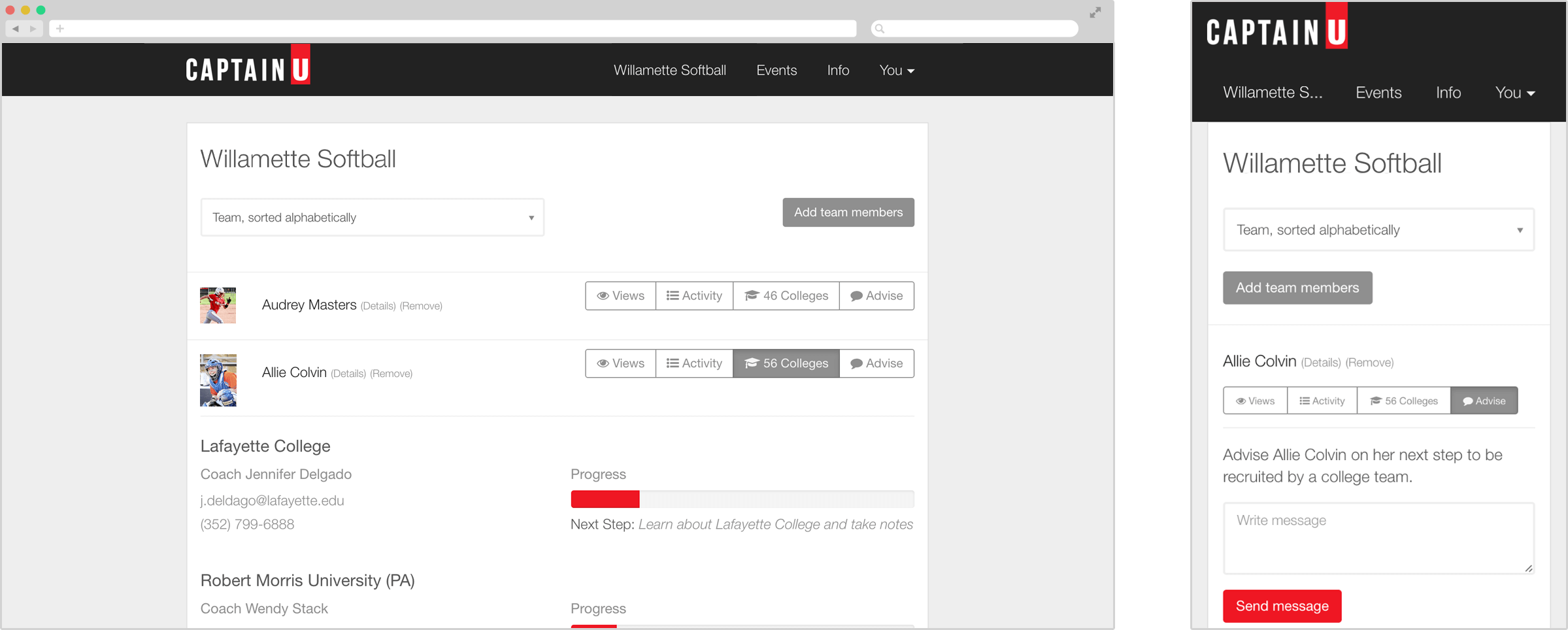Go forward with browser forward arrow
Viewport: 1568px width, 630px height.
[33, 29]
